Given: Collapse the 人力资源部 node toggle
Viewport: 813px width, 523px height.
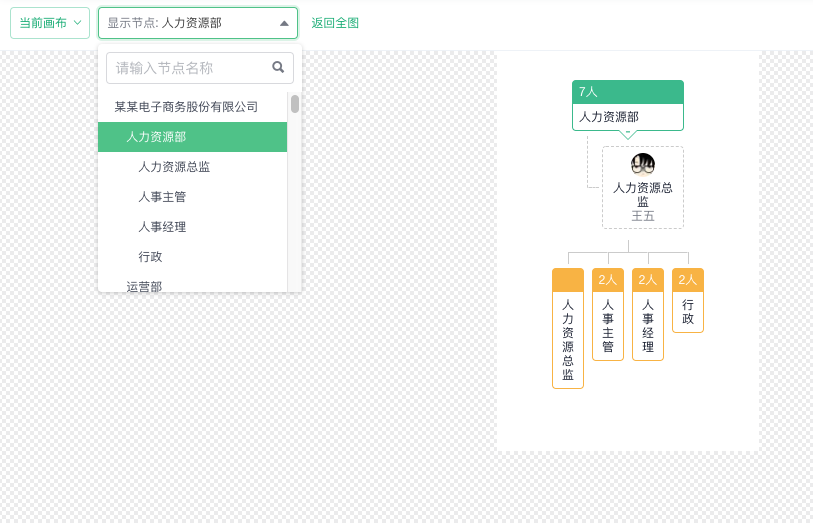Looking at the screenshot, I should 628,134.
